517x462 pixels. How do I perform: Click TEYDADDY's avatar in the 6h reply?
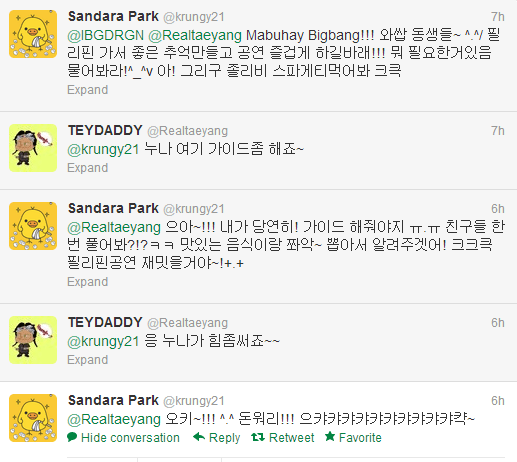coord(33,340)
